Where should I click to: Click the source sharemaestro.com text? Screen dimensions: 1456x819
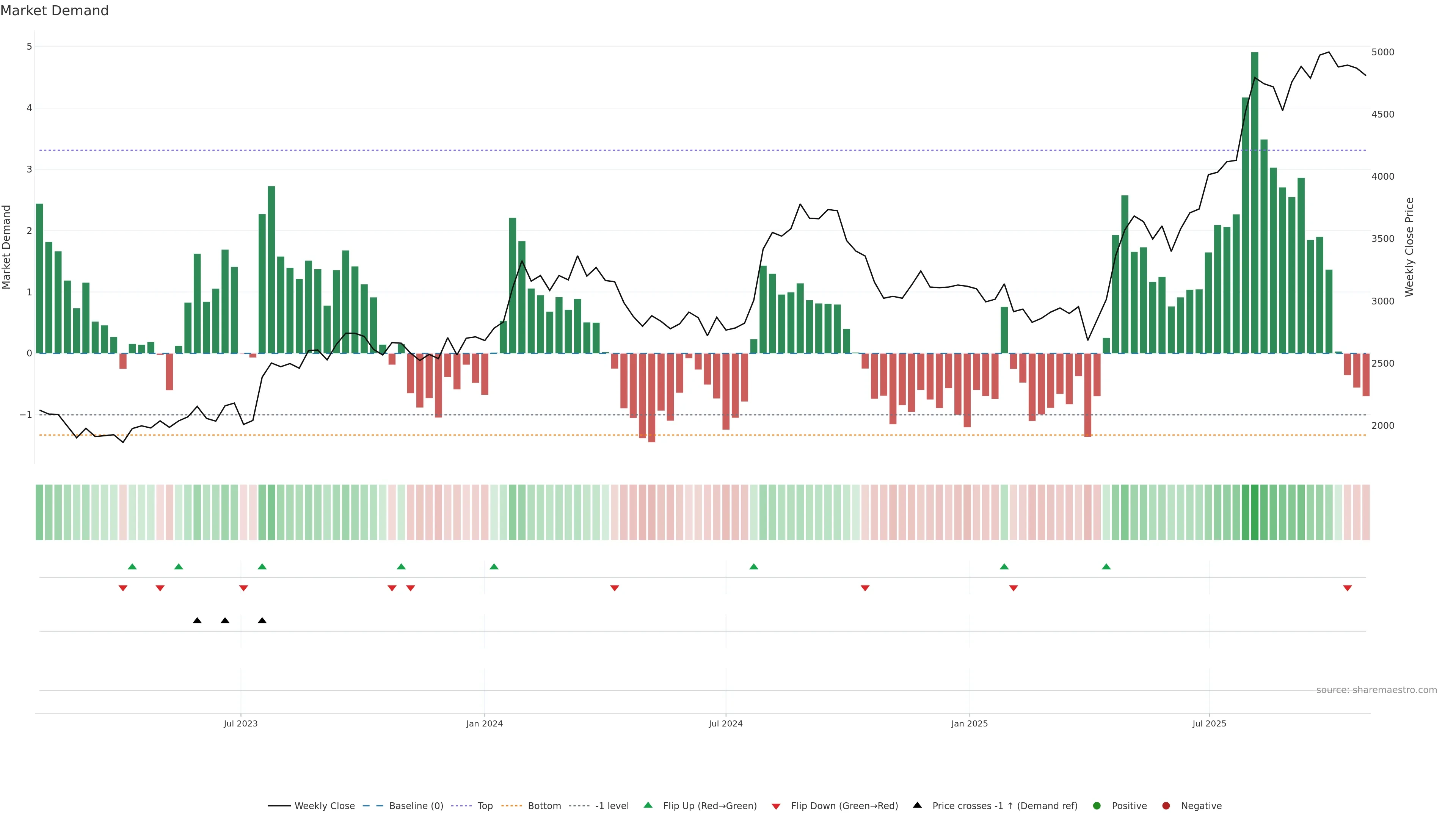(1376, 690)
